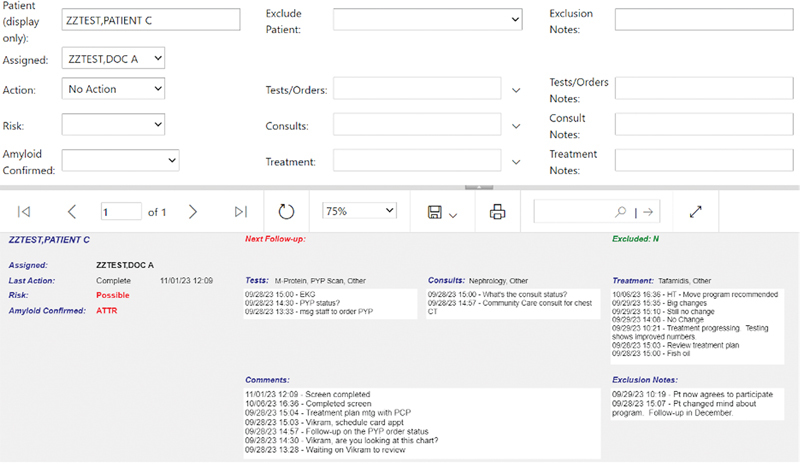
Task: Click the 11/01/23 12:09 last action timestamp
Action: (x=186, y=281)
